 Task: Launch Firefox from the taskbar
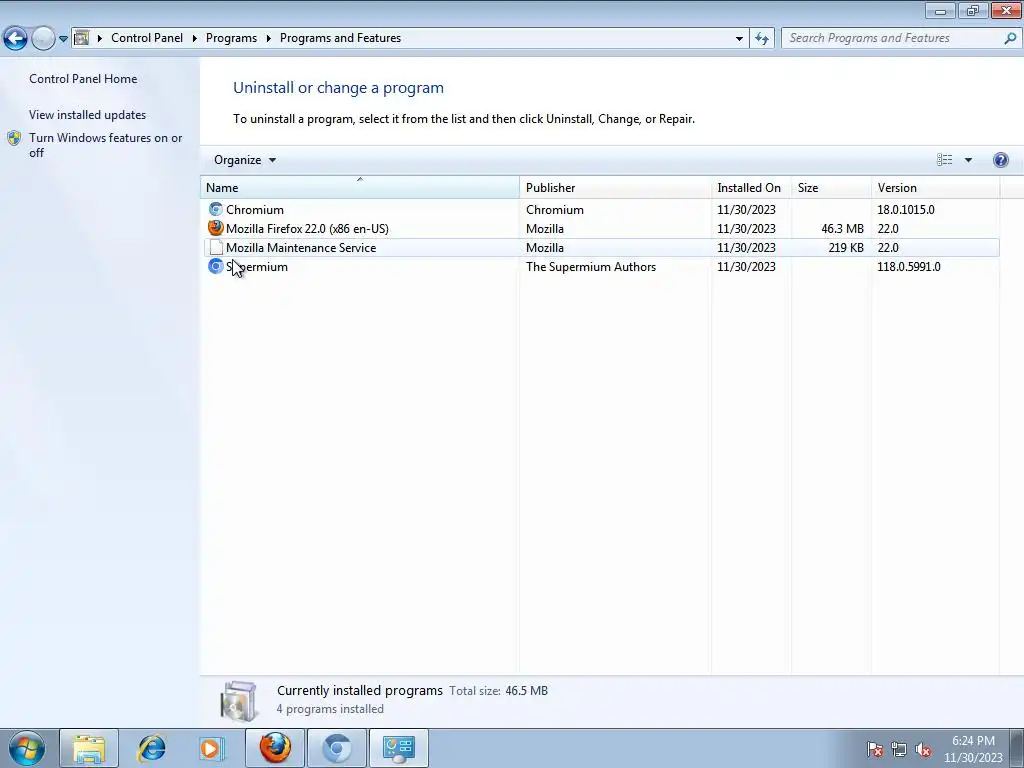coord(275,748)
